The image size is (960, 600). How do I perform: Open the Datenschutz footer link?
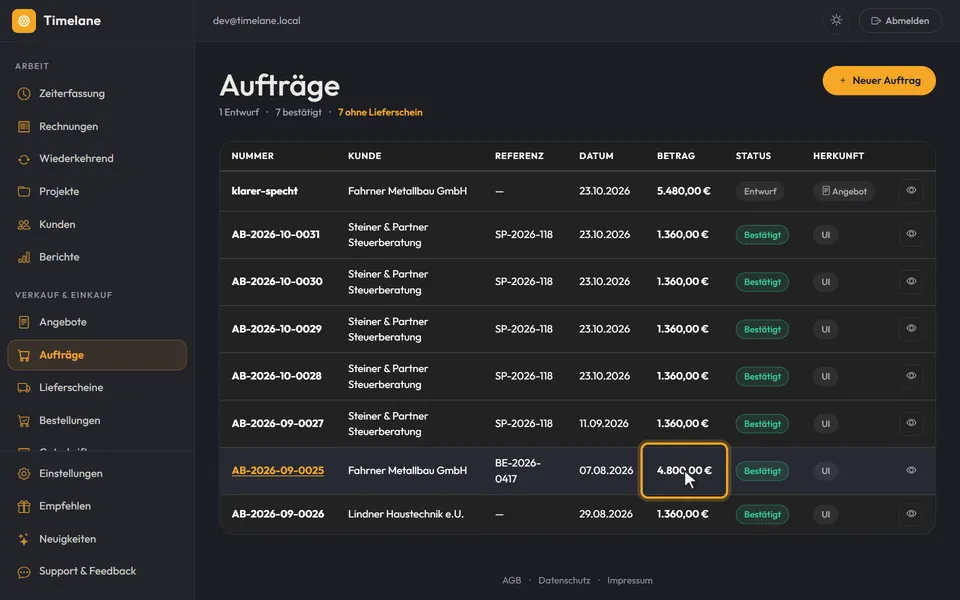564,580
